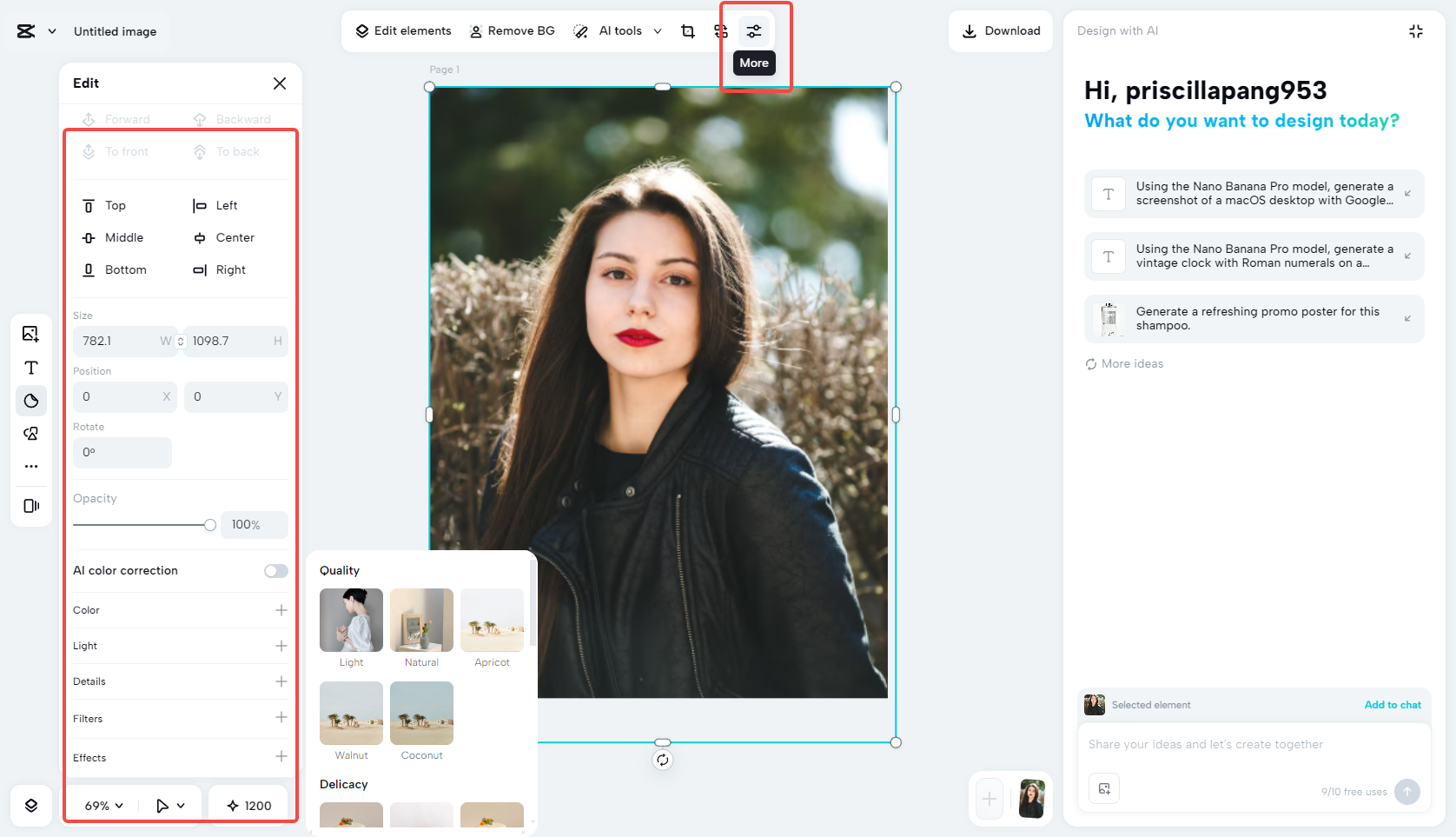Image resolution: width=1456 pixels, height=837 pixels.
Task: Align image to Center horizontally
Action: tap(224, 238)
